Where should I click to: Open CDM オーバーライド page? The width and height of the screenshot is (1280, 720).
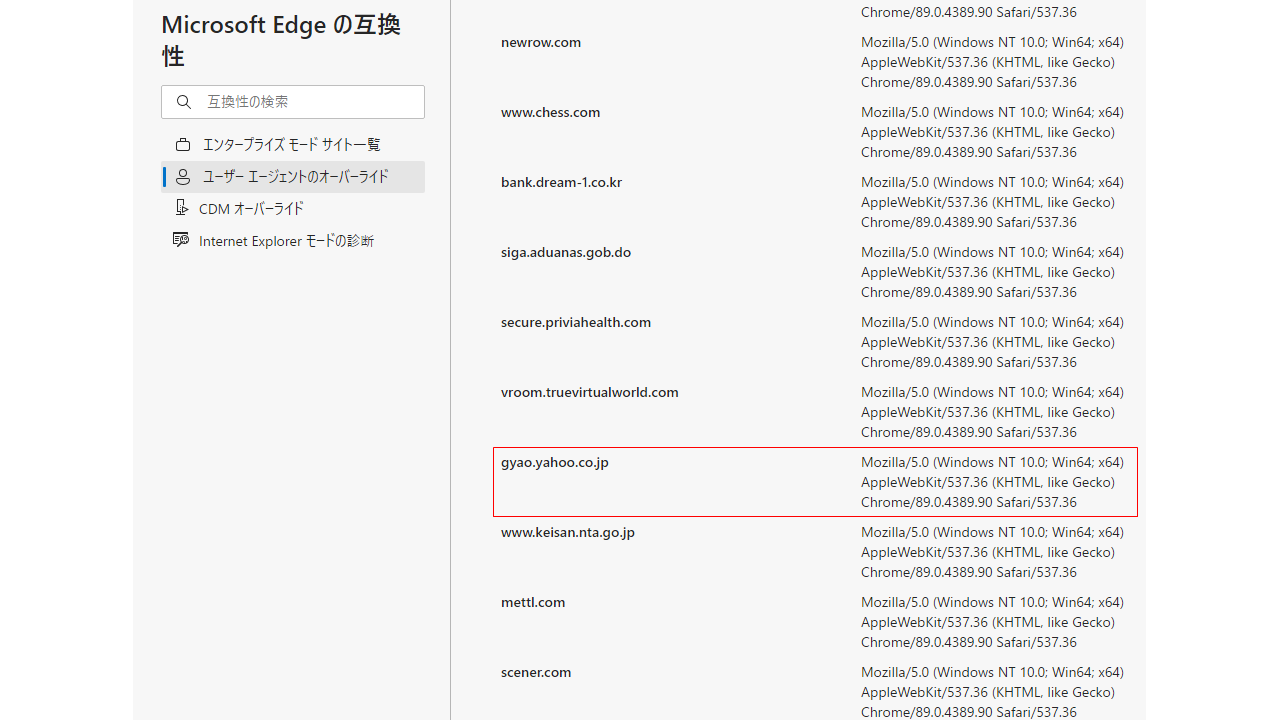click(293, 209)
